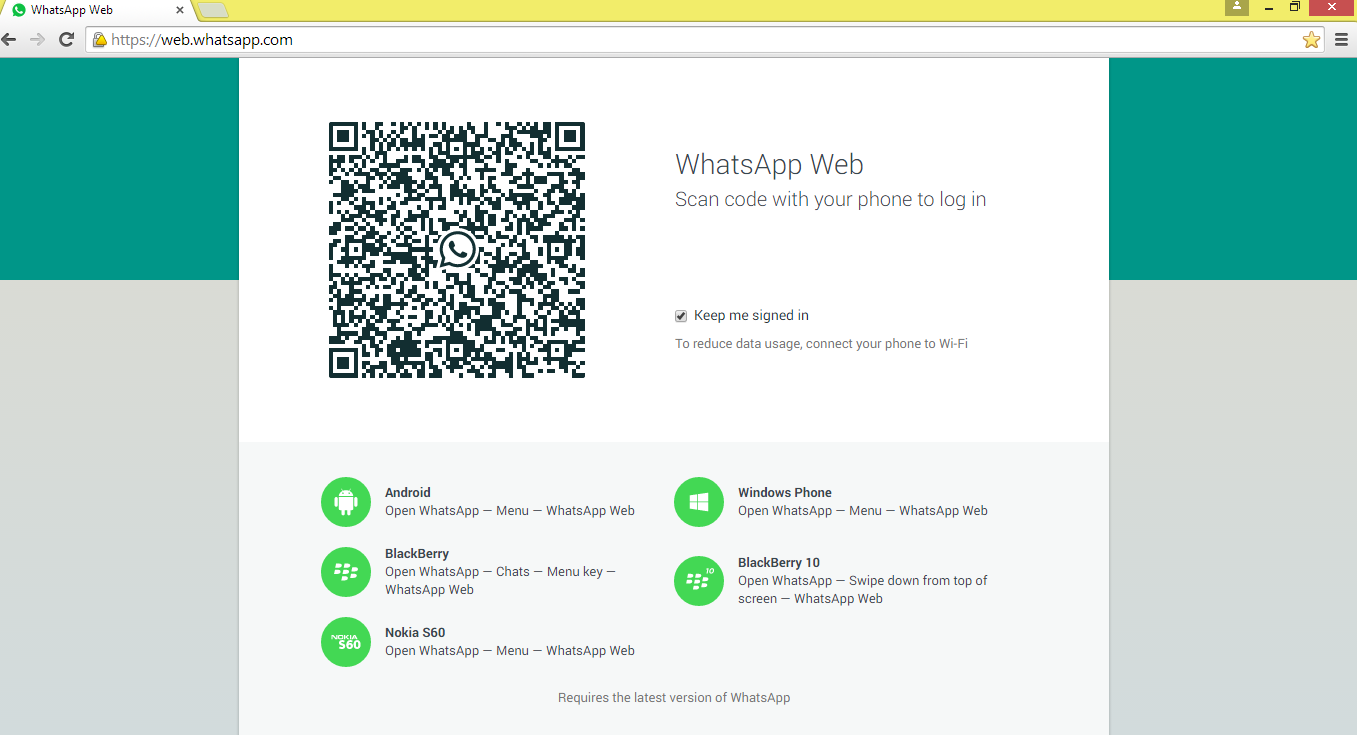Click the Nokia S60 icon
Image resolution: width=1357 pixels, height=735 pixels.
tap(346, 642)
